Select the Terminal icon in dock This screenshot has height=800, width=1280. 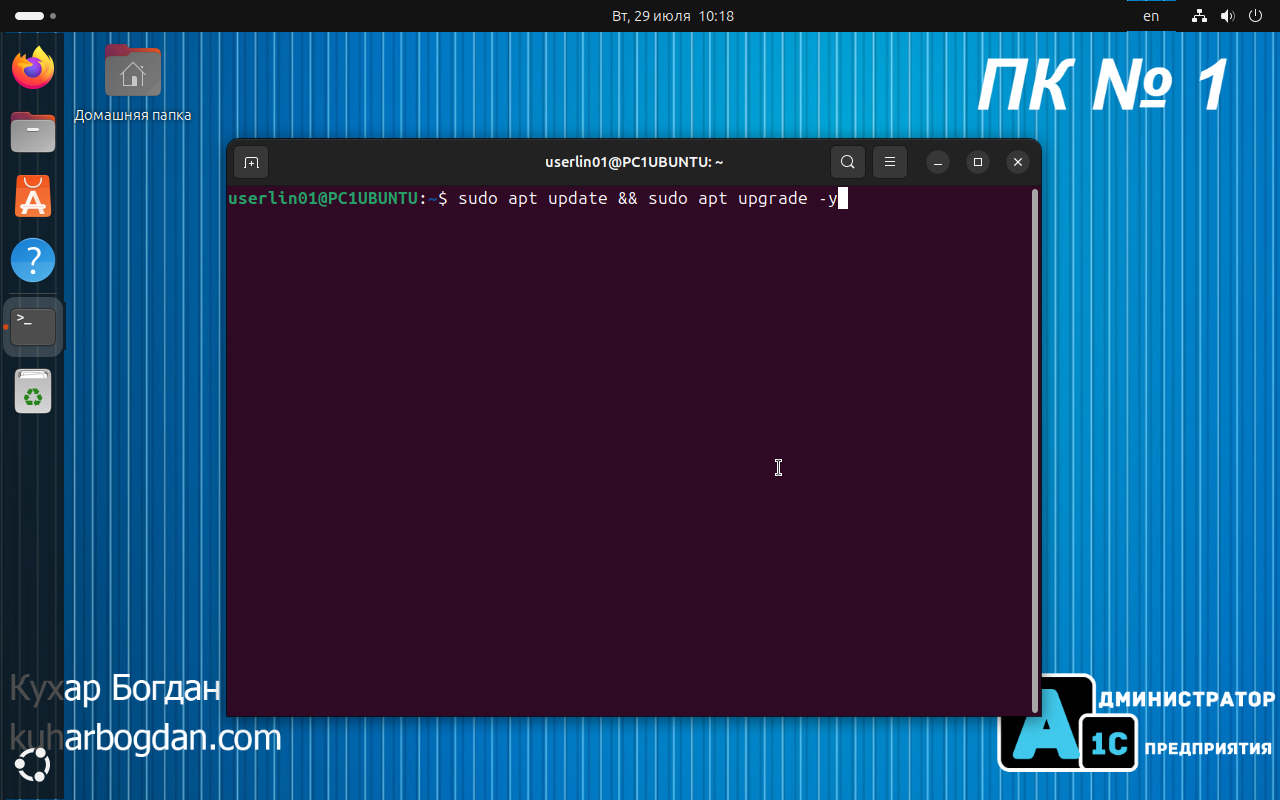pyautogui.click(x=33, y=326)
